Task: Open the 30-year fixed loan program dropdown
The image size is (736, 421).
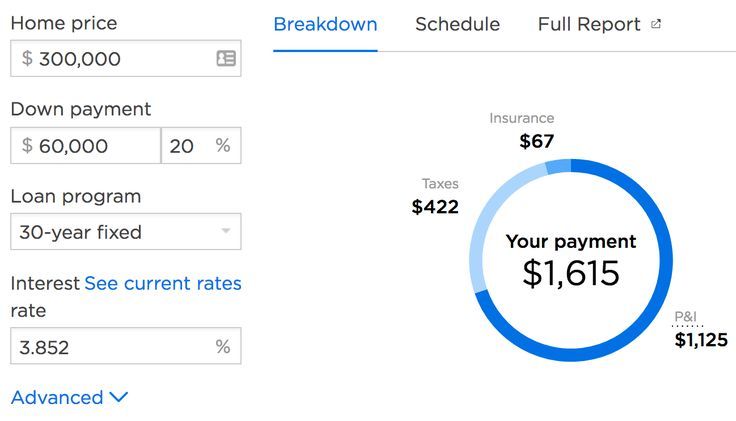Action: pos(126,232)
